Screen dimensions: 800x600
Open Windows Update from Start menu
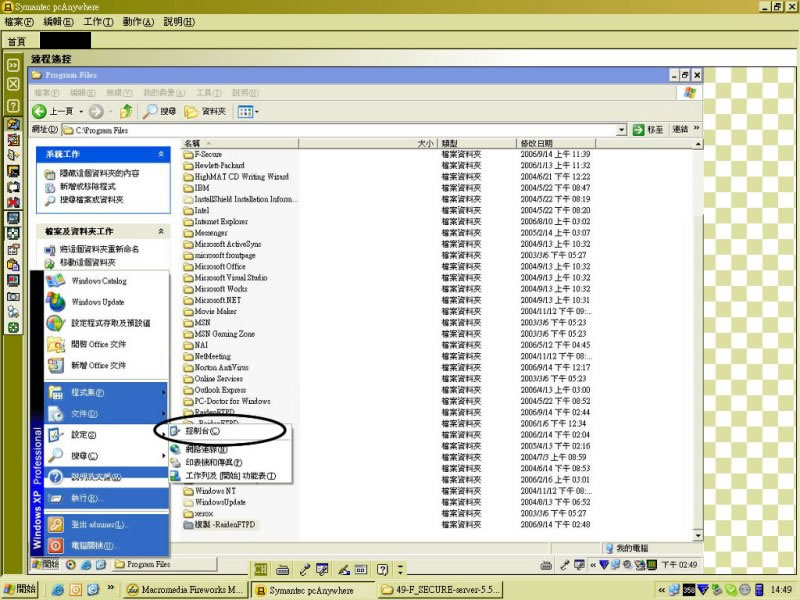(x=98, y=301)
